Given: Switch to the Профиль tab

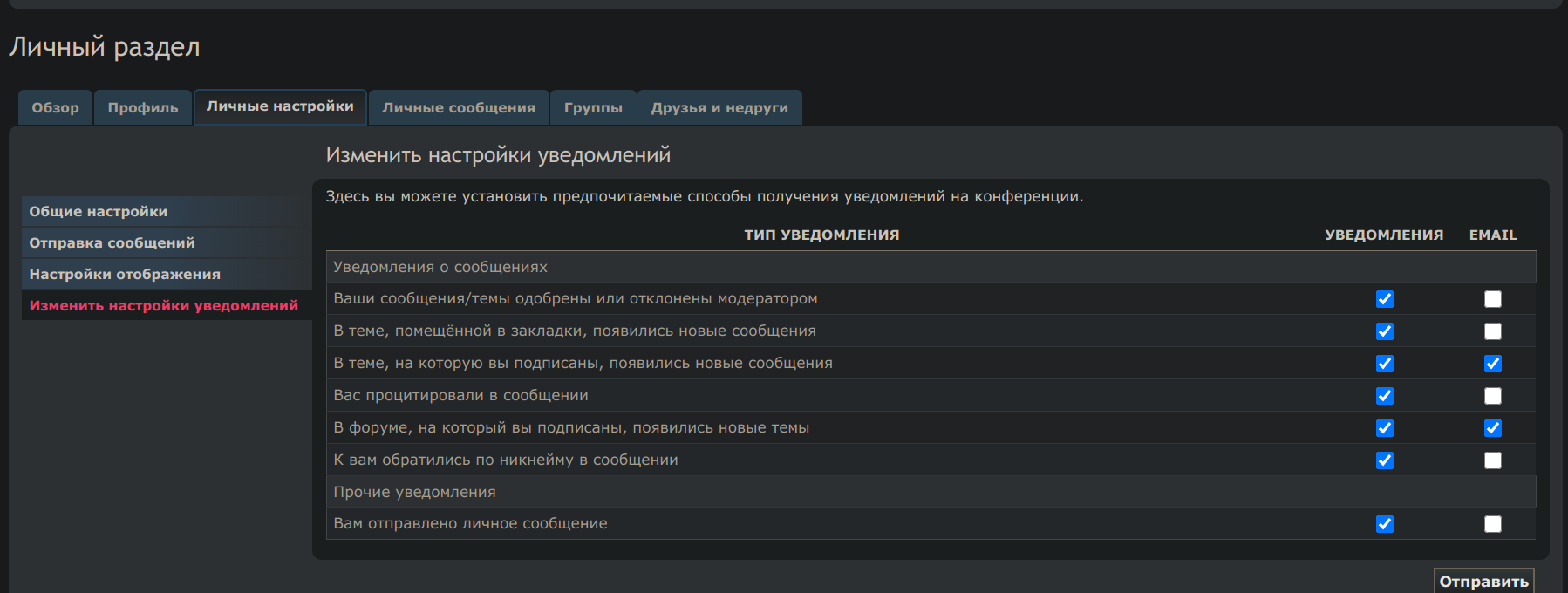Looking at the screenshot, I should point(143,108).
